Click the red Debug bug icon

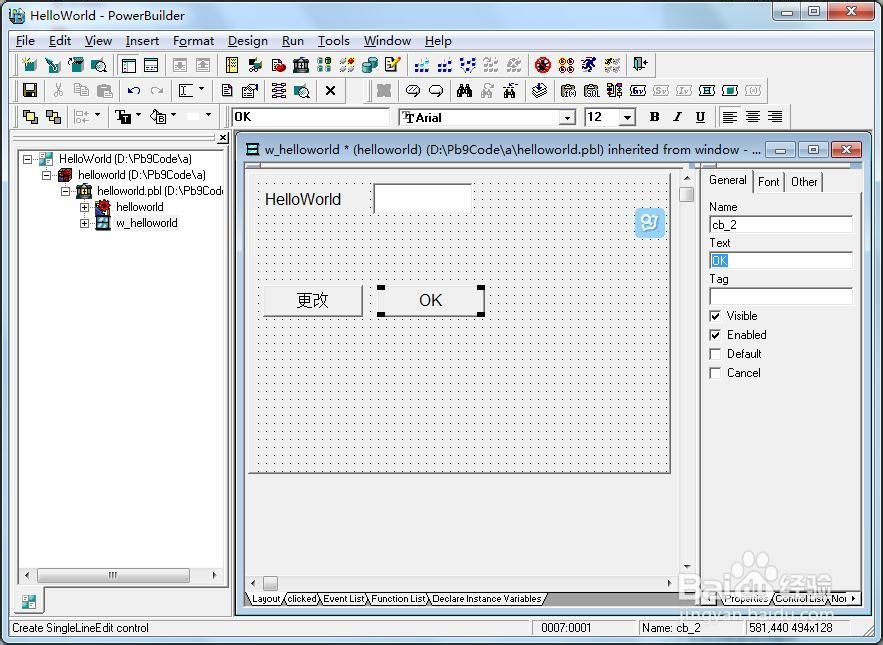click(x=543, y=65)
